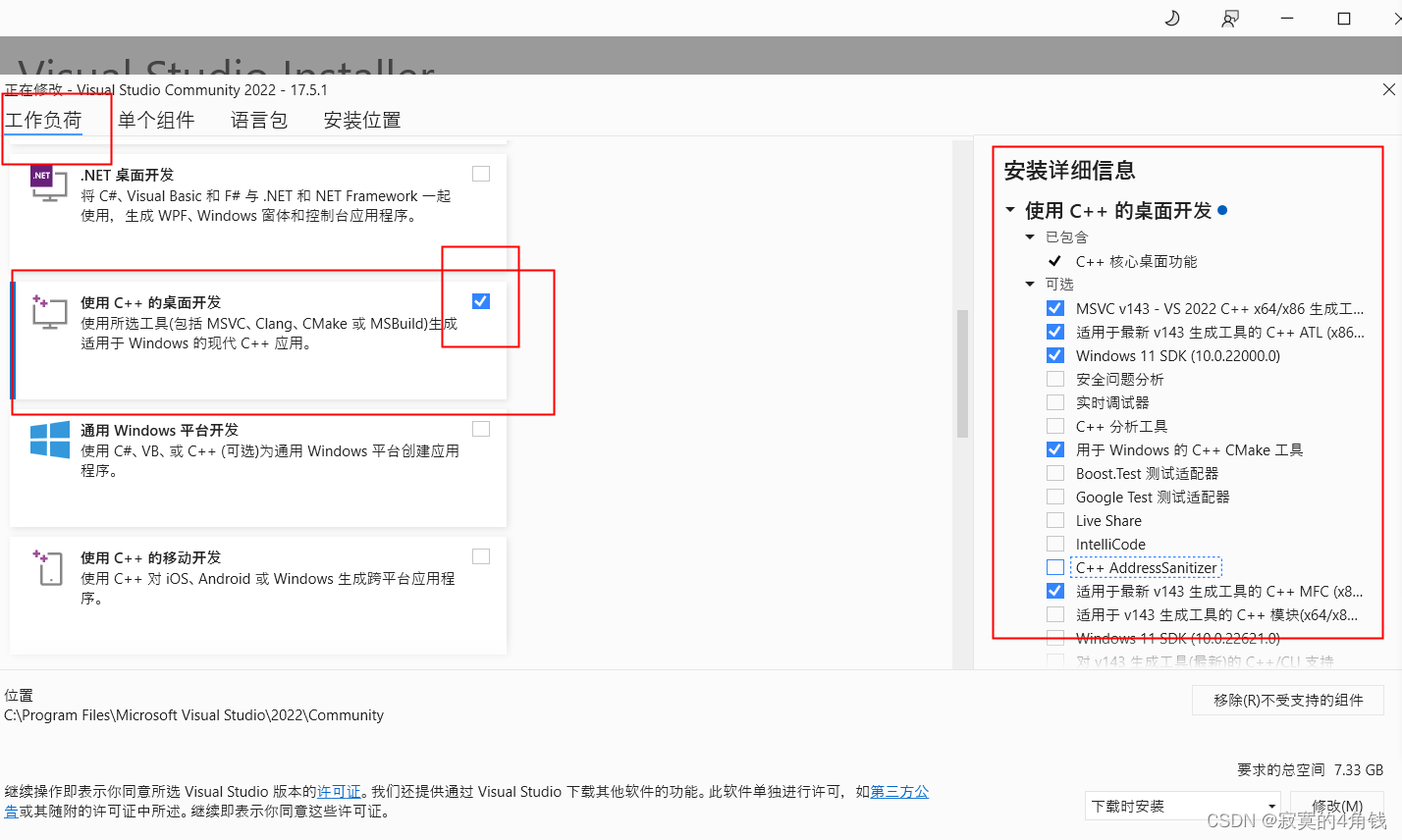The width and height of the screenshot is (1402, 840).
Task: Check the IntelliCode option
Action: click(x=1055, y=544)
